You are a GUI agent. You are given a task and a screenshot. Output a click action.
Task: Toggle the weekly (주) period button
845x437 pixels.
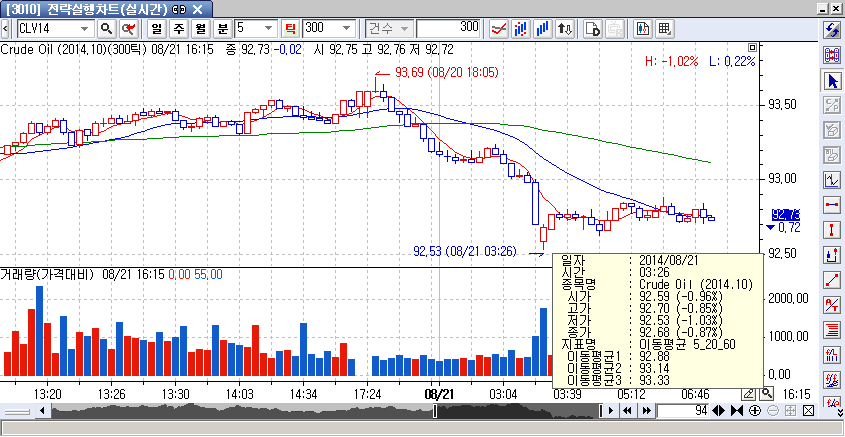click(x=178, y=28)
